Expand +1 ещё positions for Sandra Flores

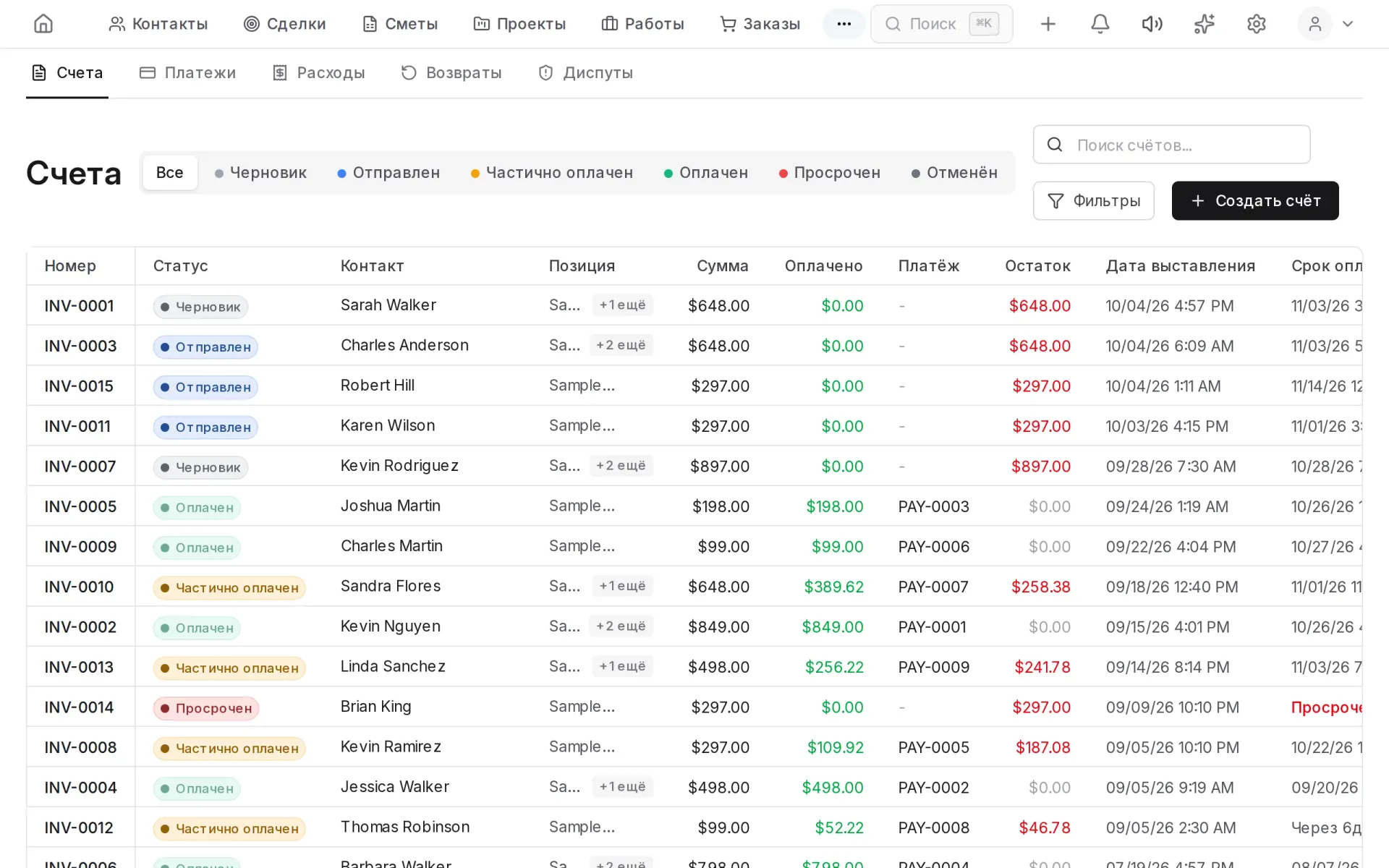[622, 586]
